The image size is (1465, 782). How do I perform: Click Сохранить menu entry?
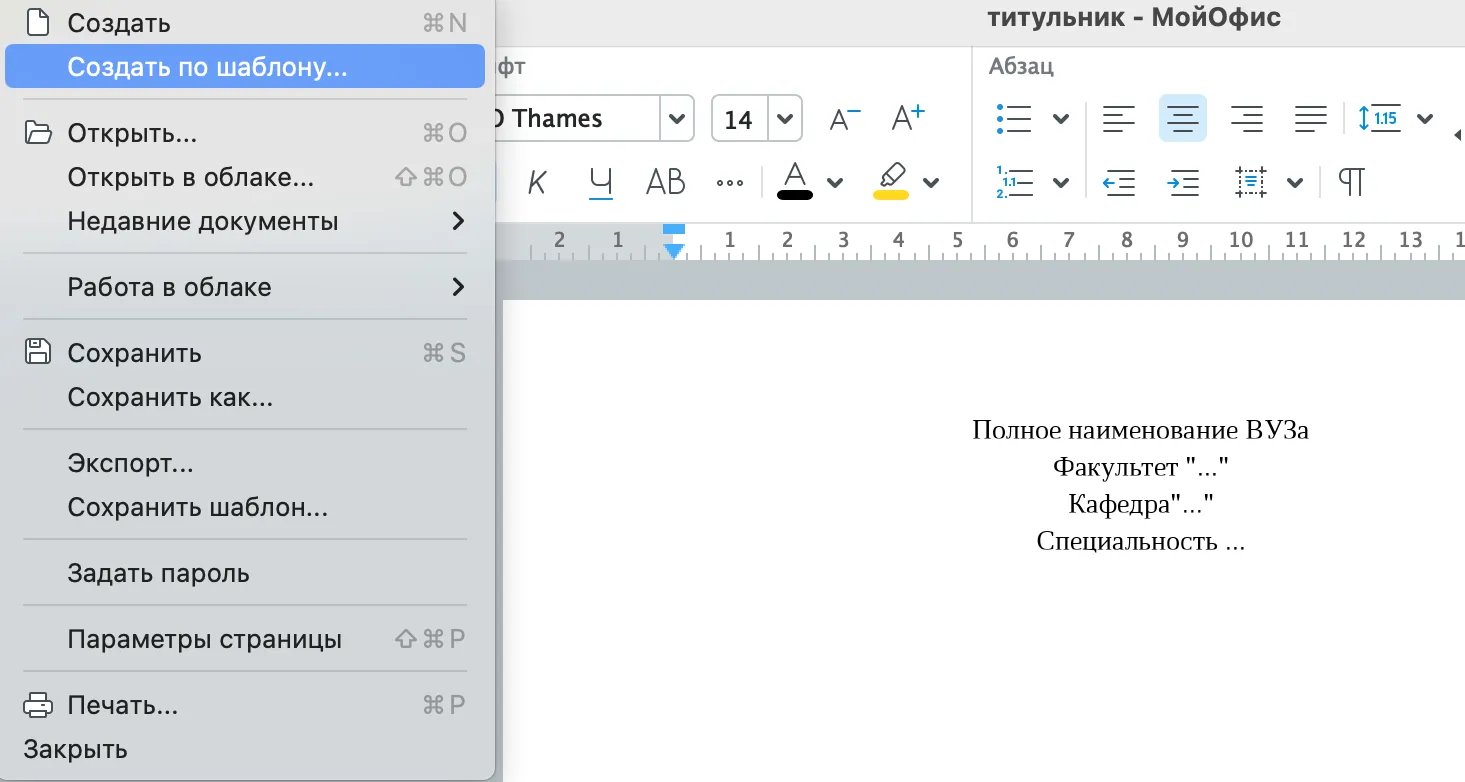(245, 353)
